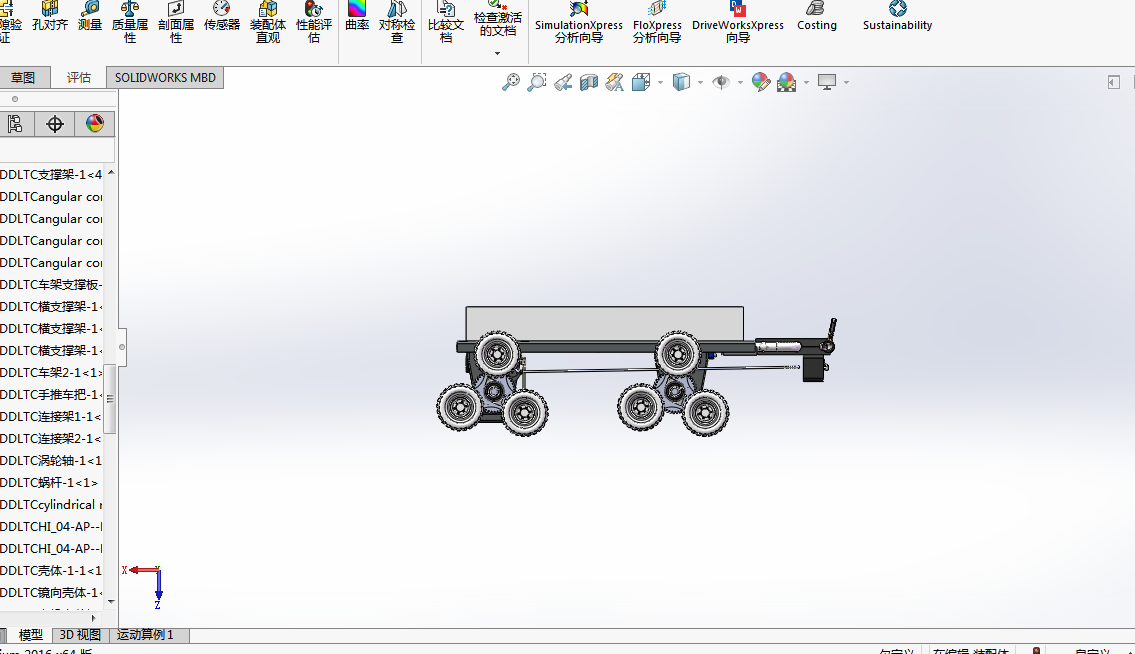Select the Measure (测量) tool
Screen dimensions: 1135x654
90,16
